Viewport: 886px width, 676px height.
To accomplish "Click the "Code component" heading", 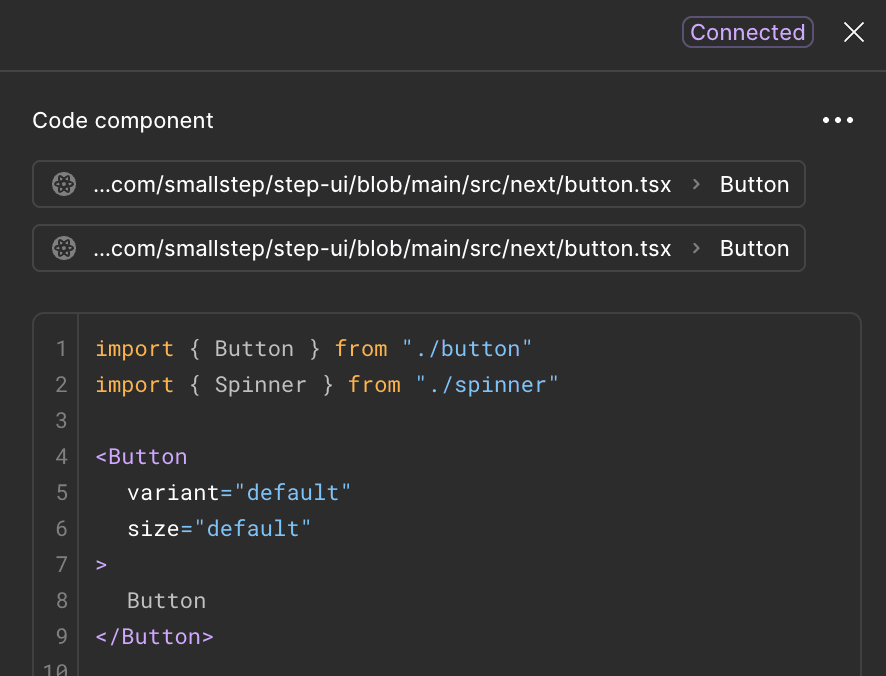I will pos(123,120).
